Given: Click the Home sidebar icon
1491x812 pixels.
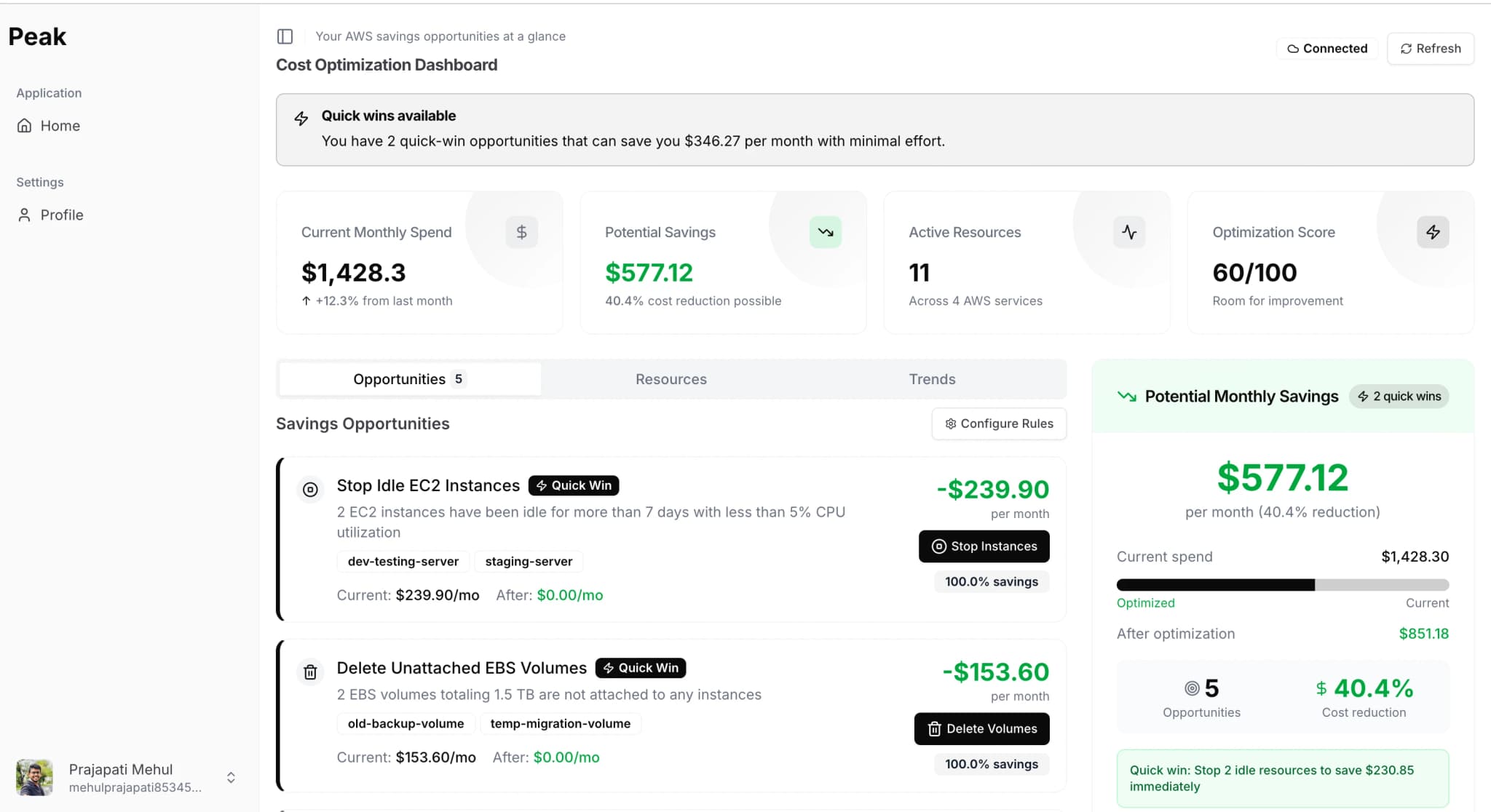Looking at the screenshot, I should coord(25,126).
